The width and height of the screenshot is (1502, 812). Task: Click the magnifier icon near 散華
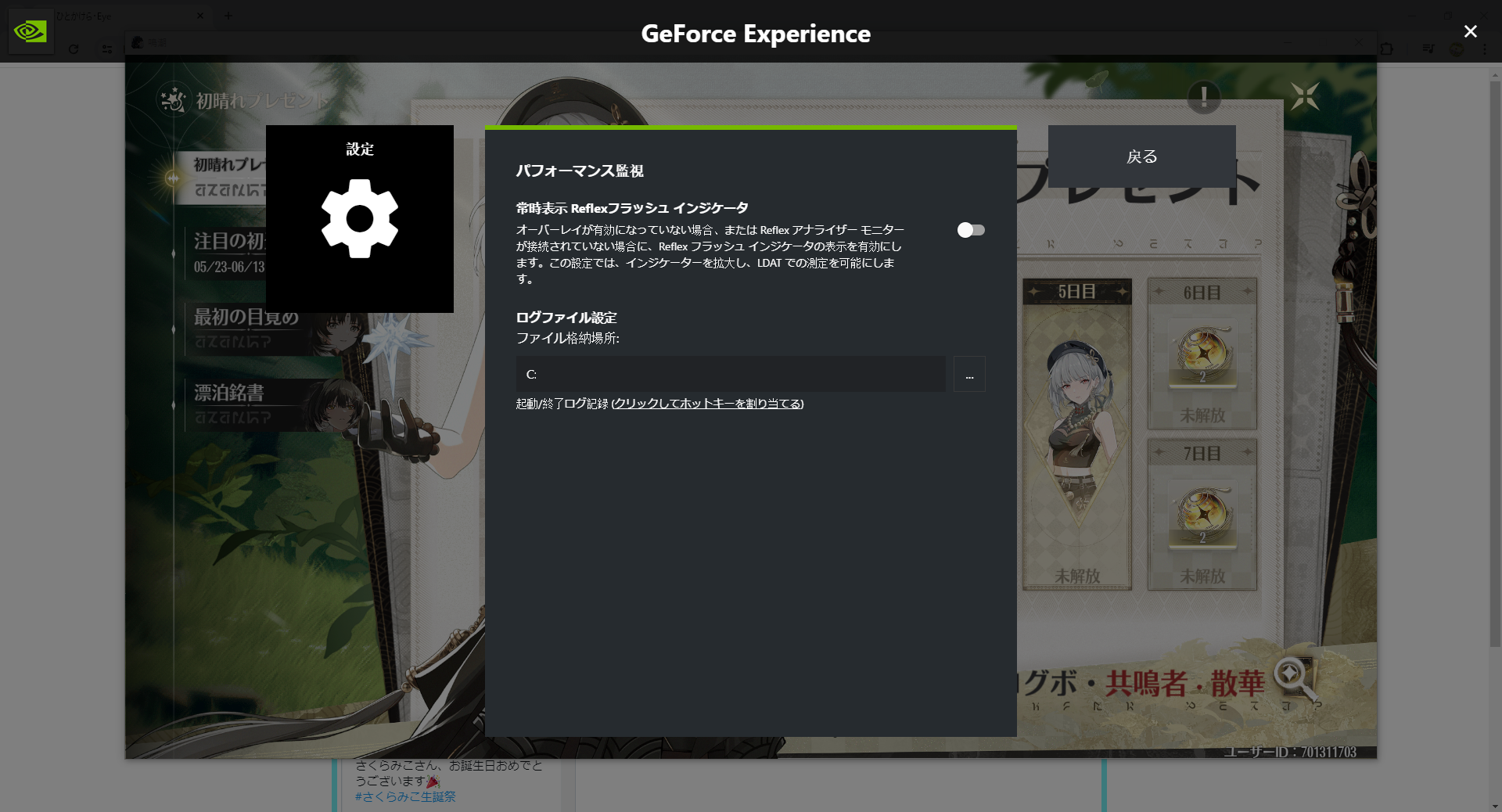(1294, 677)
